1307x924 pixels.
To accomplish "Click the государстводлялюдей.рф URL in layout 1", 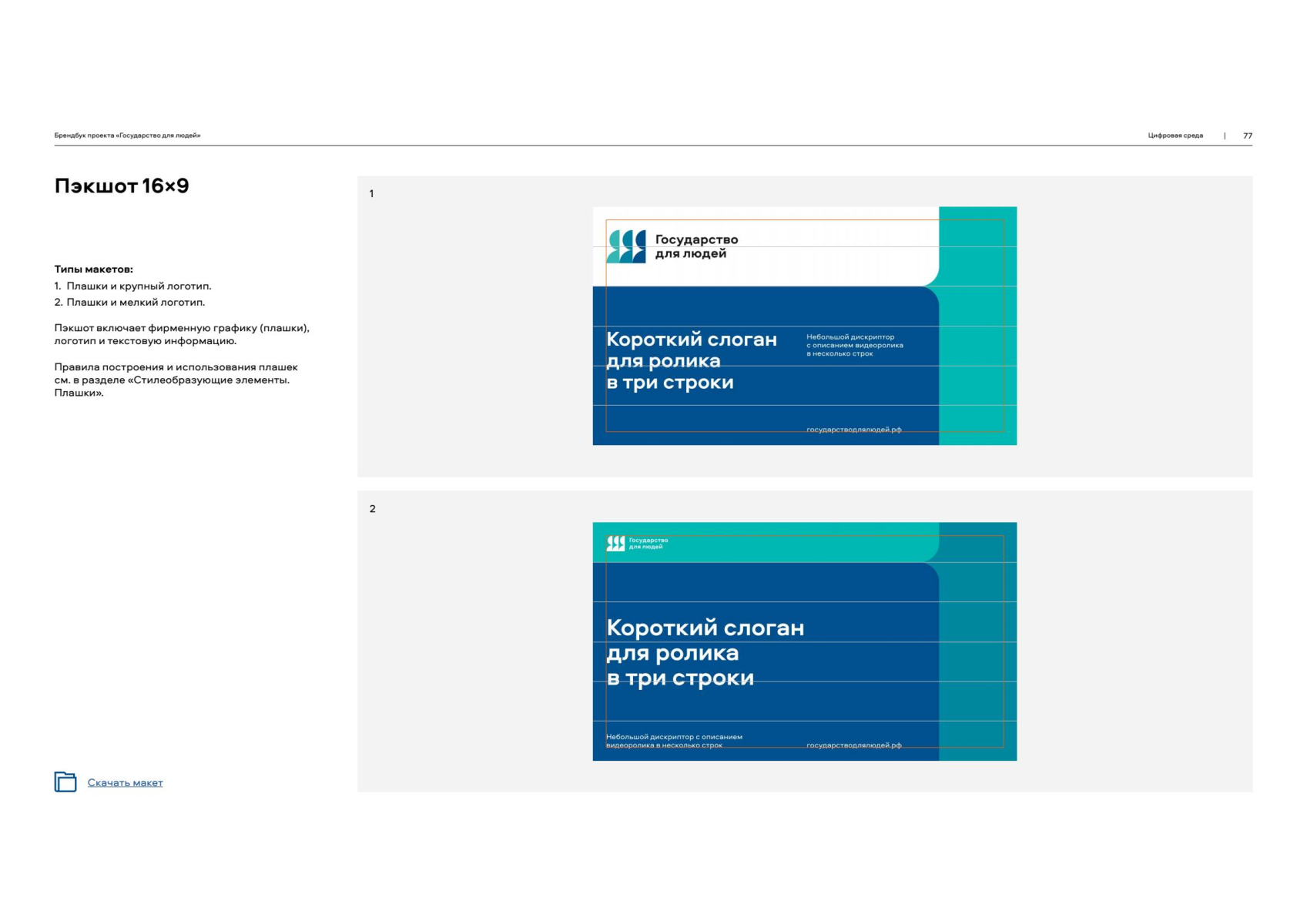I will (x=853, y=430).
